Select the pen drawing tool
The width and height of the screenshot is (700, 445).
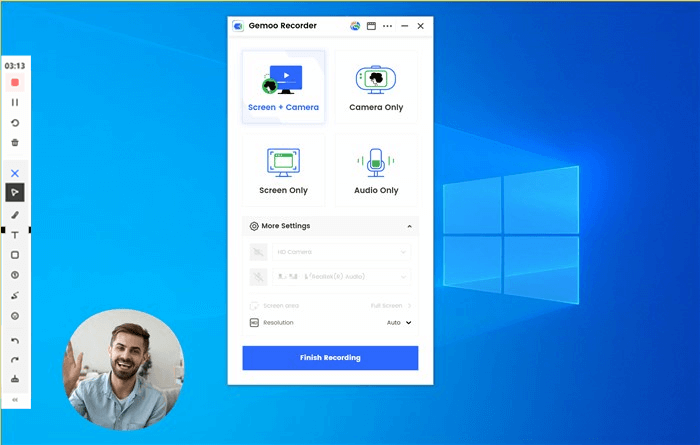(x=15, y=215)
